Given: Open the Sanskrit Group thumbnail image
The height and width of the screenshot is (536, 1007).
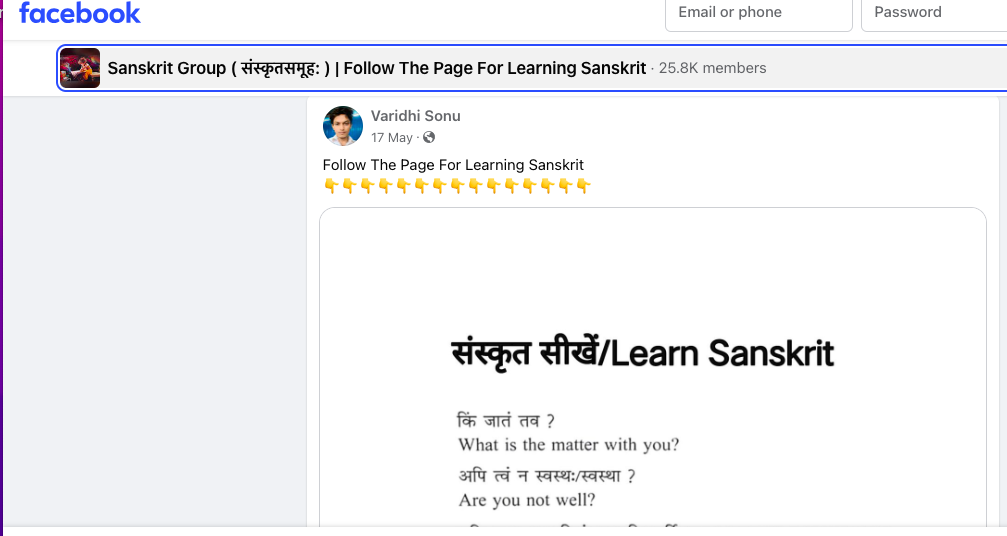Looking at the screenshot, I should tap(80, 68).
